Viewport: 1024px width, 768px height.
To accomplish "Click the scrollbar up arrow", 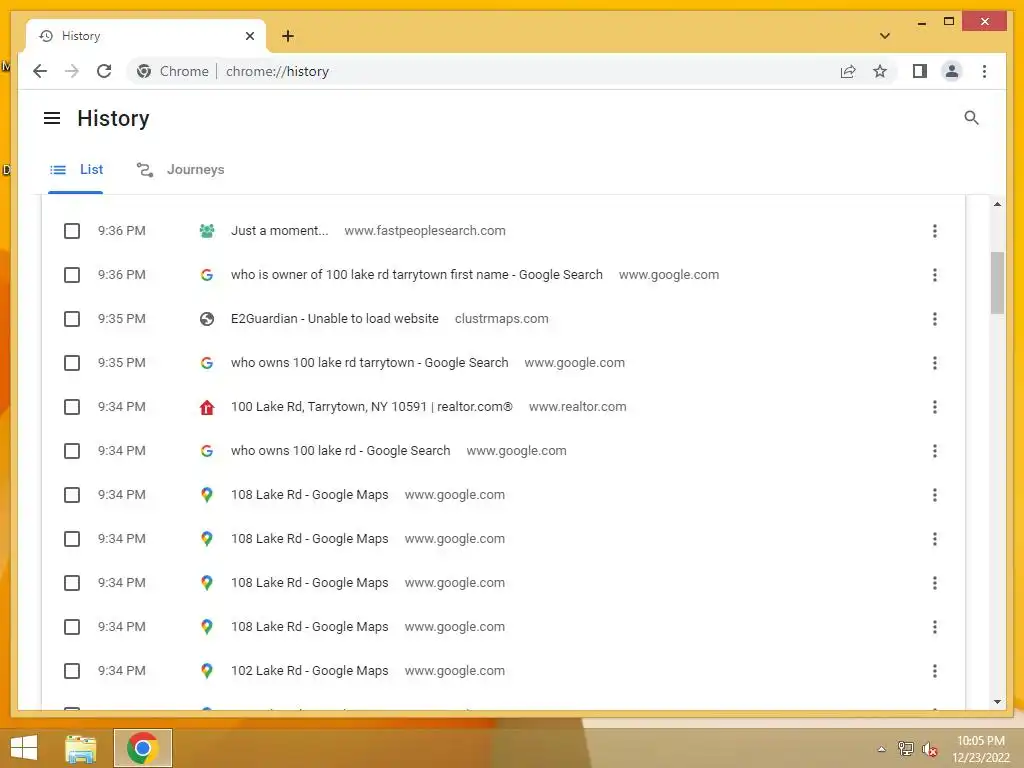I will [997, 204].
